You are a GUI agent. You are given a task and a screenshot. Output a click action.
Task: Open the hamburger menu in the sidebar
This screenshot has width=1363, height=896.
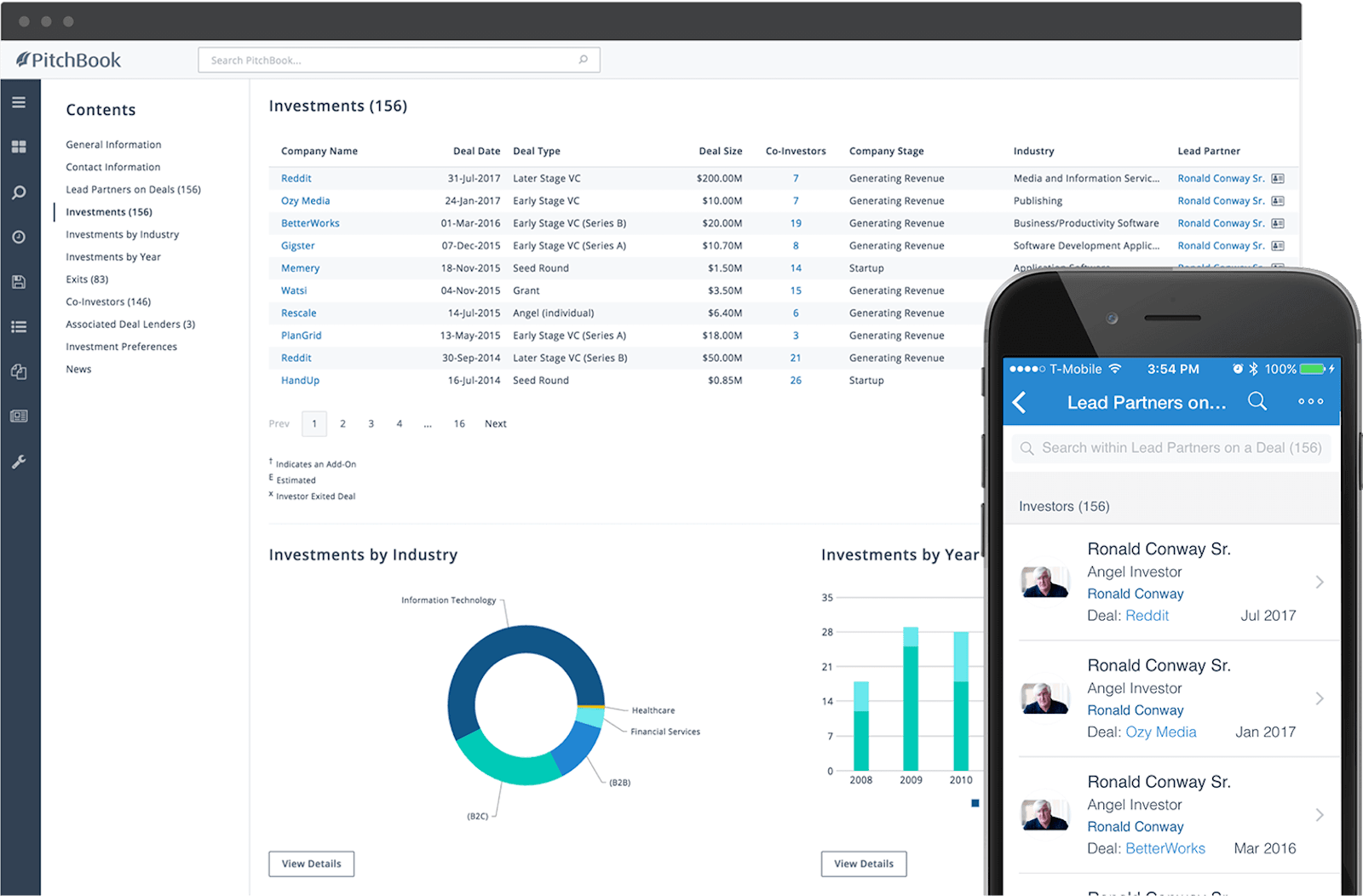19,102
